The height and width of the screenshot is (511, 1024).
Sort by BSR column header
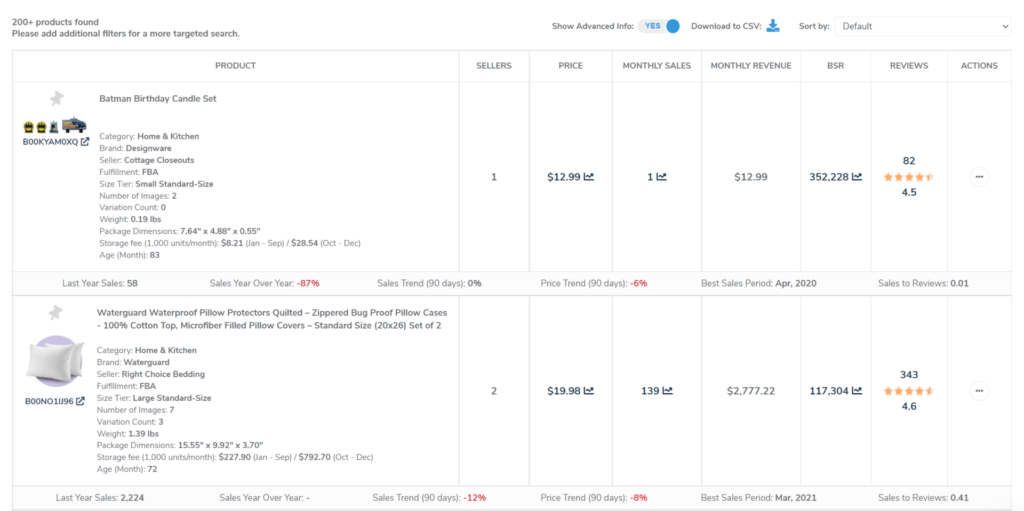point(833,66)
